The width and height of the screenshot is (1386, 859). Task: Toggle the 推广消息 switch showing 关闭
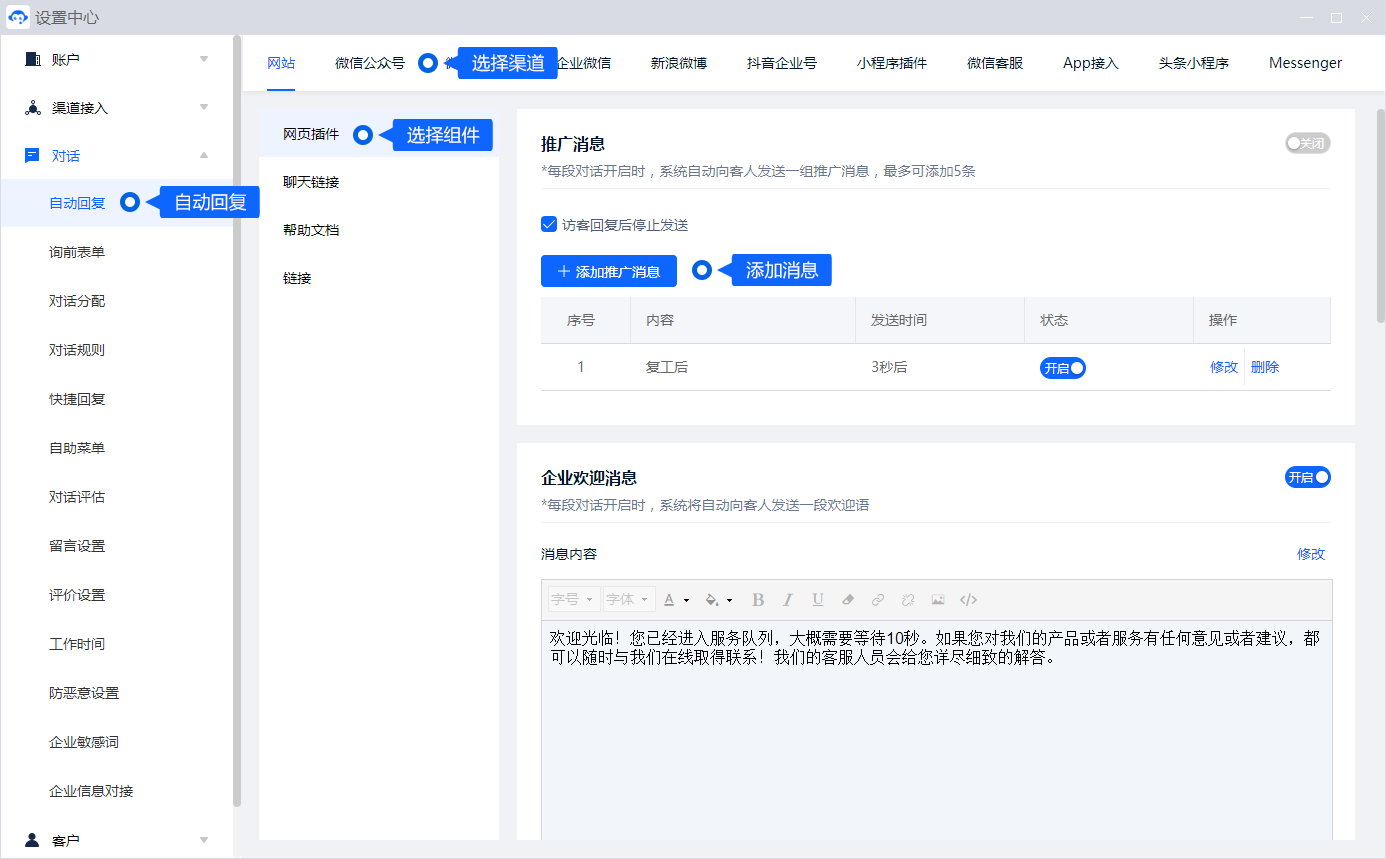coord(1307,143)
